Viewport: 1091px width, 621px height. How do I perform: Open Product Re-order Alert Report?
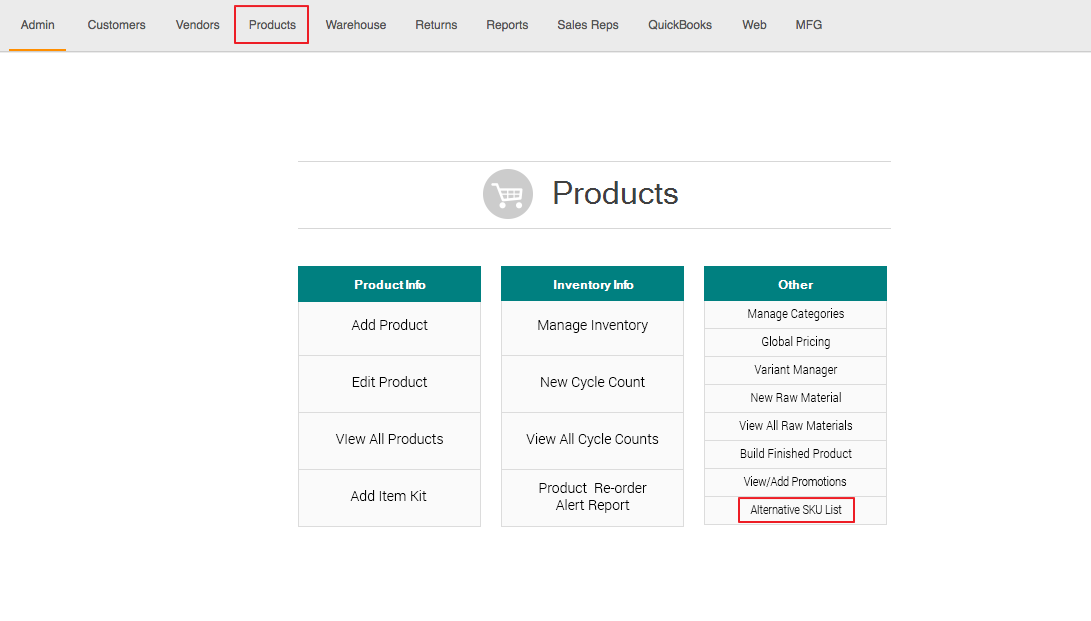(x=592, y=496)
